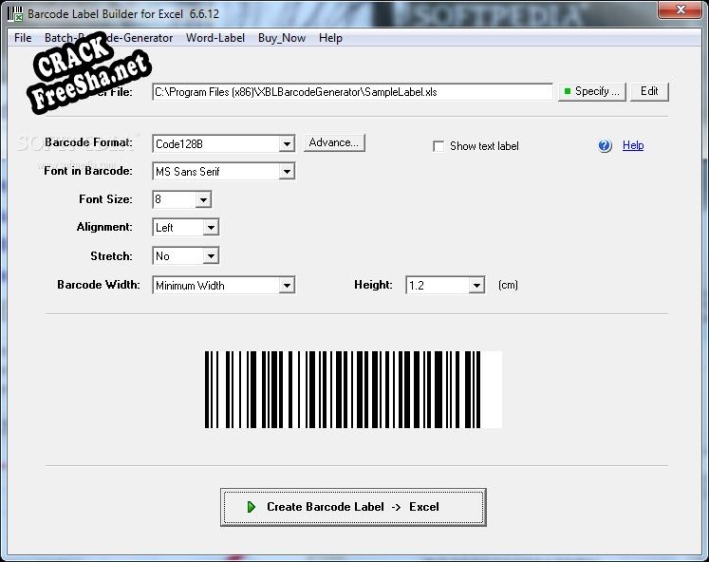This screenshot has width=709, height=562.
Task: Click the blue Help question mark icon
Action: coord(605,146)
